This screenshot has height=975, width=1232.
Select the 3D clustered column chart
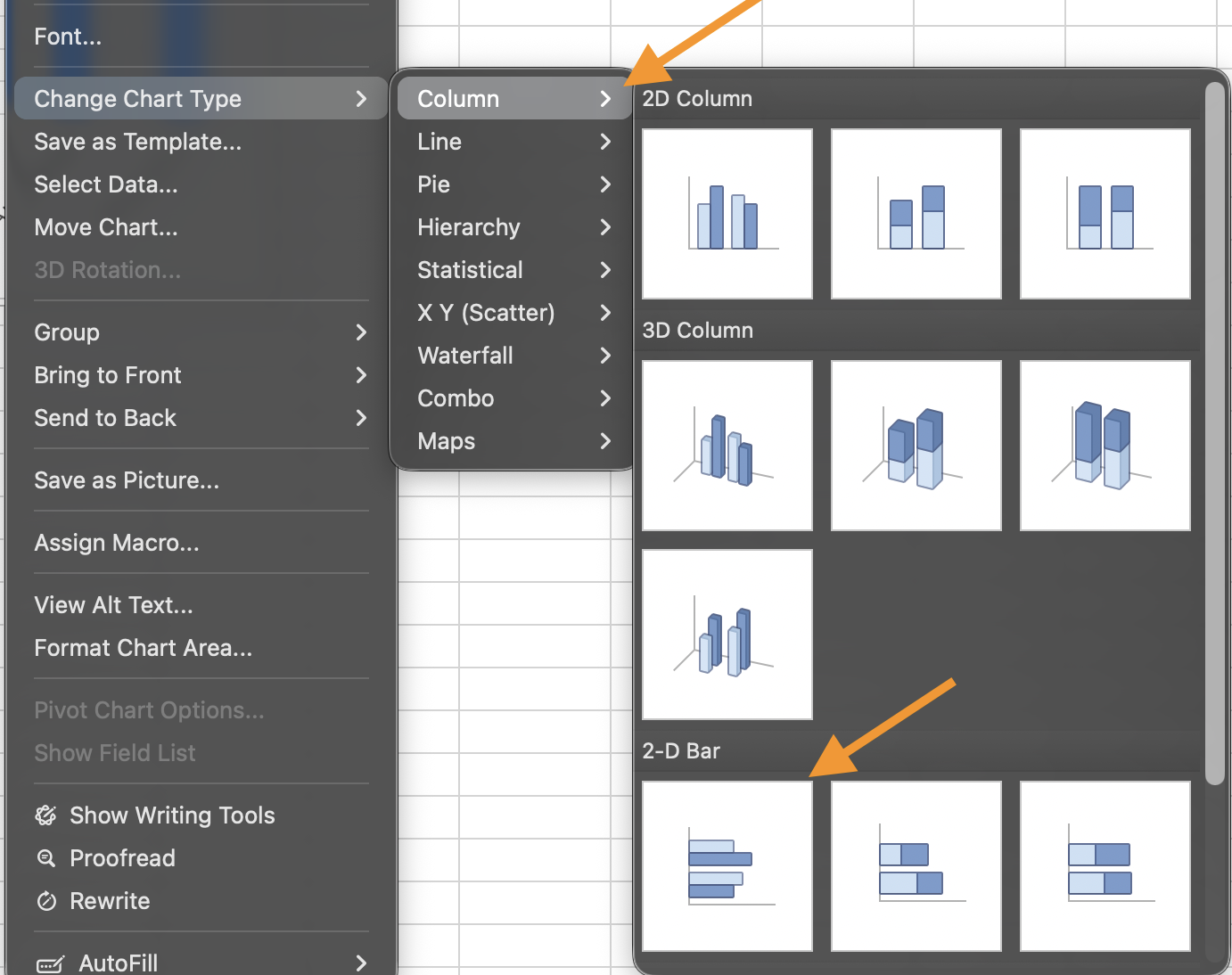727,446
